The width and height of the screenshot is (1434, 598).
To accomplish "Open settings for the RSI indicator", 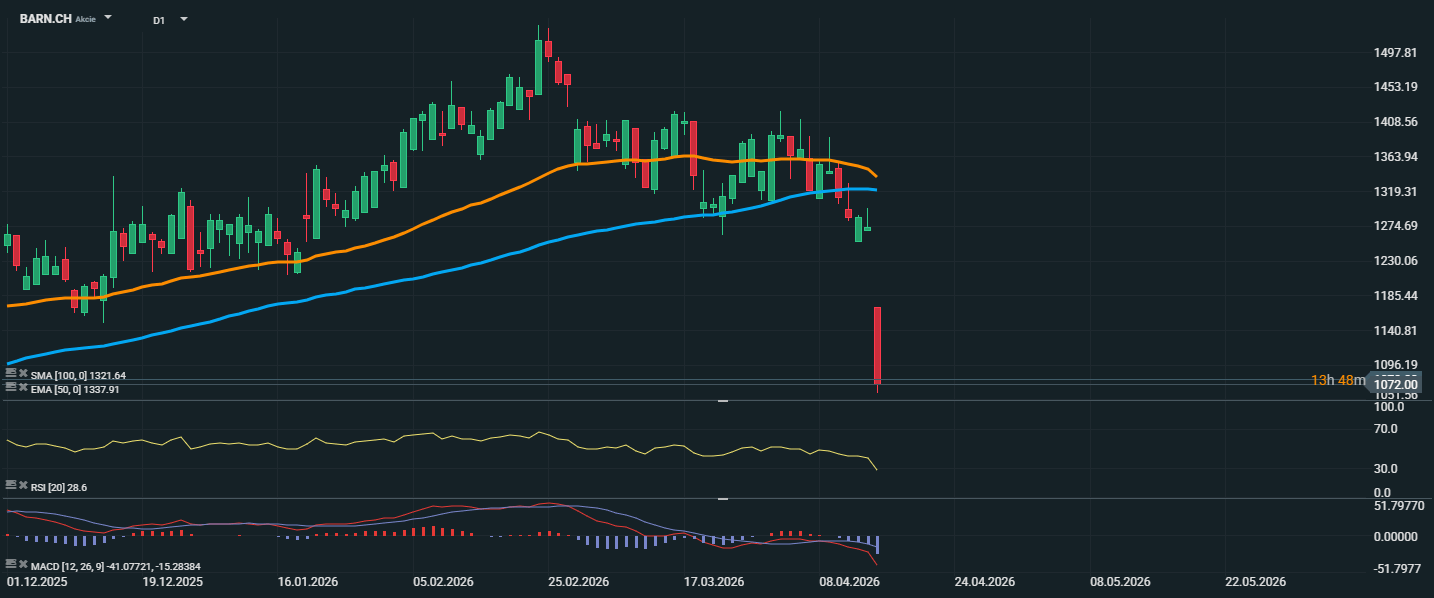I will coord(11,485).
